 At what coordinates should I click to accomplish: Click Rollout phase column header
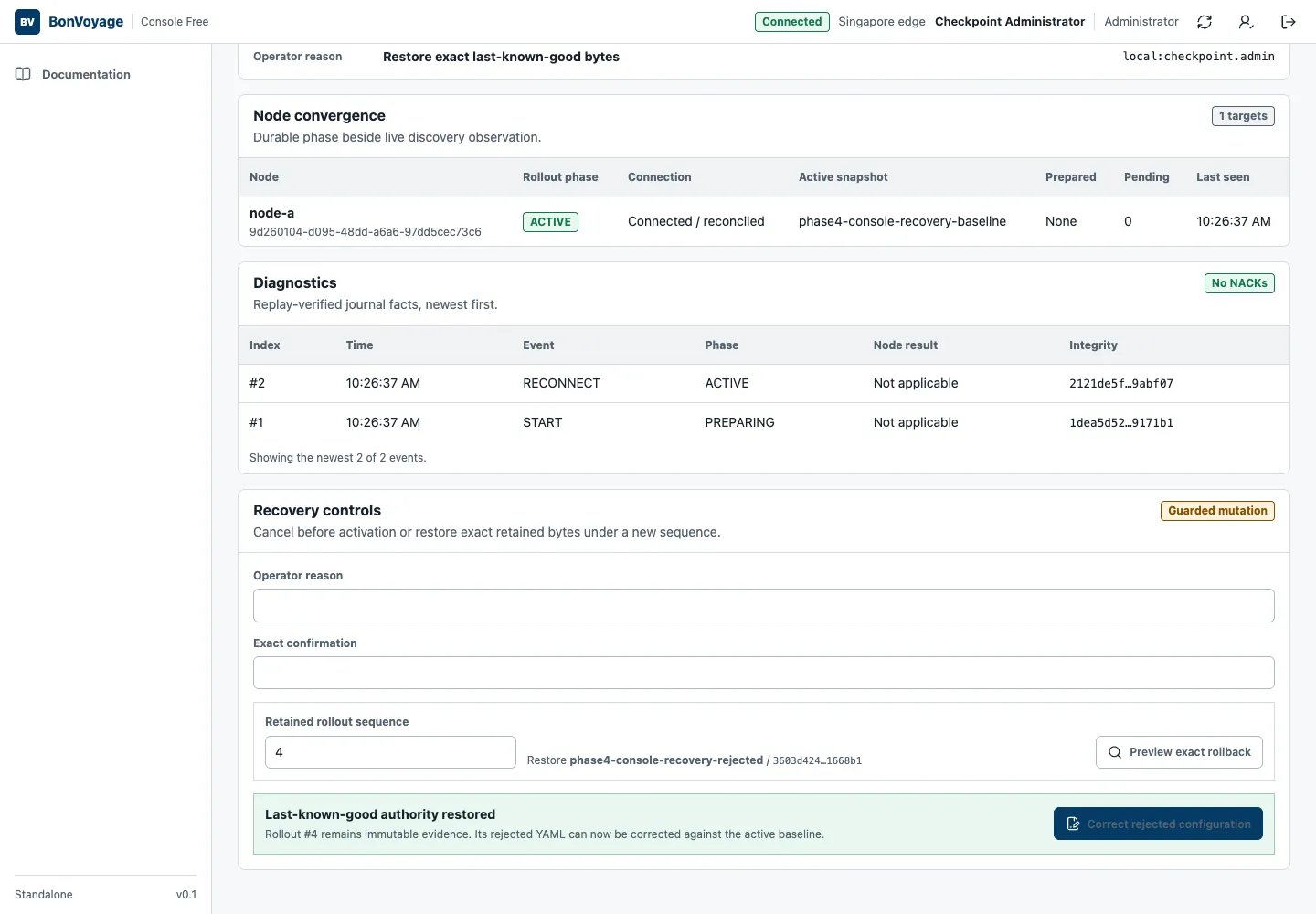560,177
